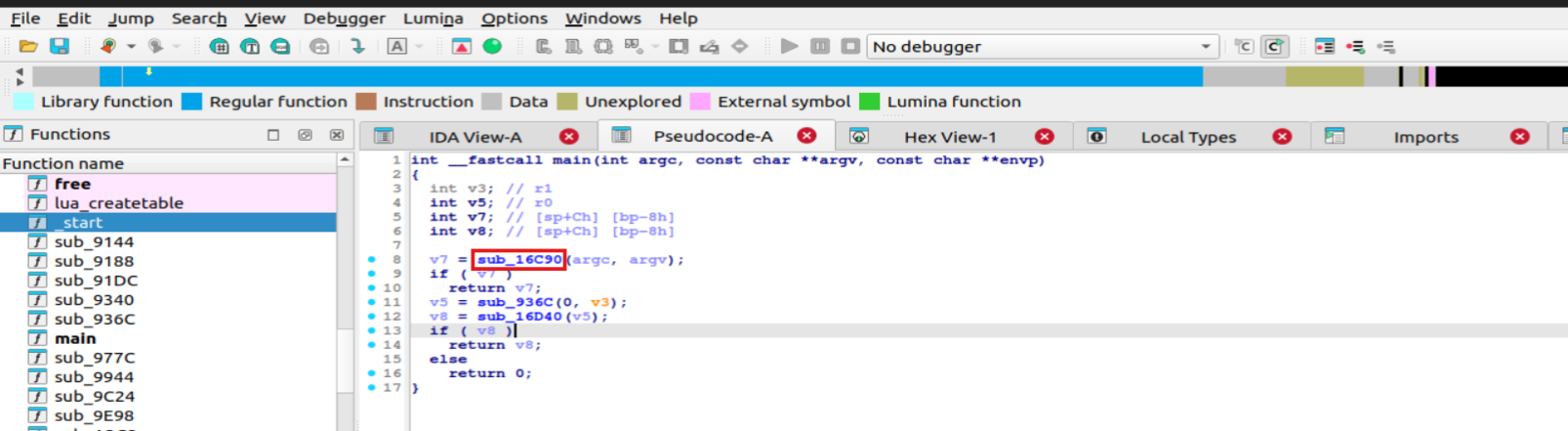
Task: Click the grey rounded icon with plus arrow
Action: click(x=318, y=46)
